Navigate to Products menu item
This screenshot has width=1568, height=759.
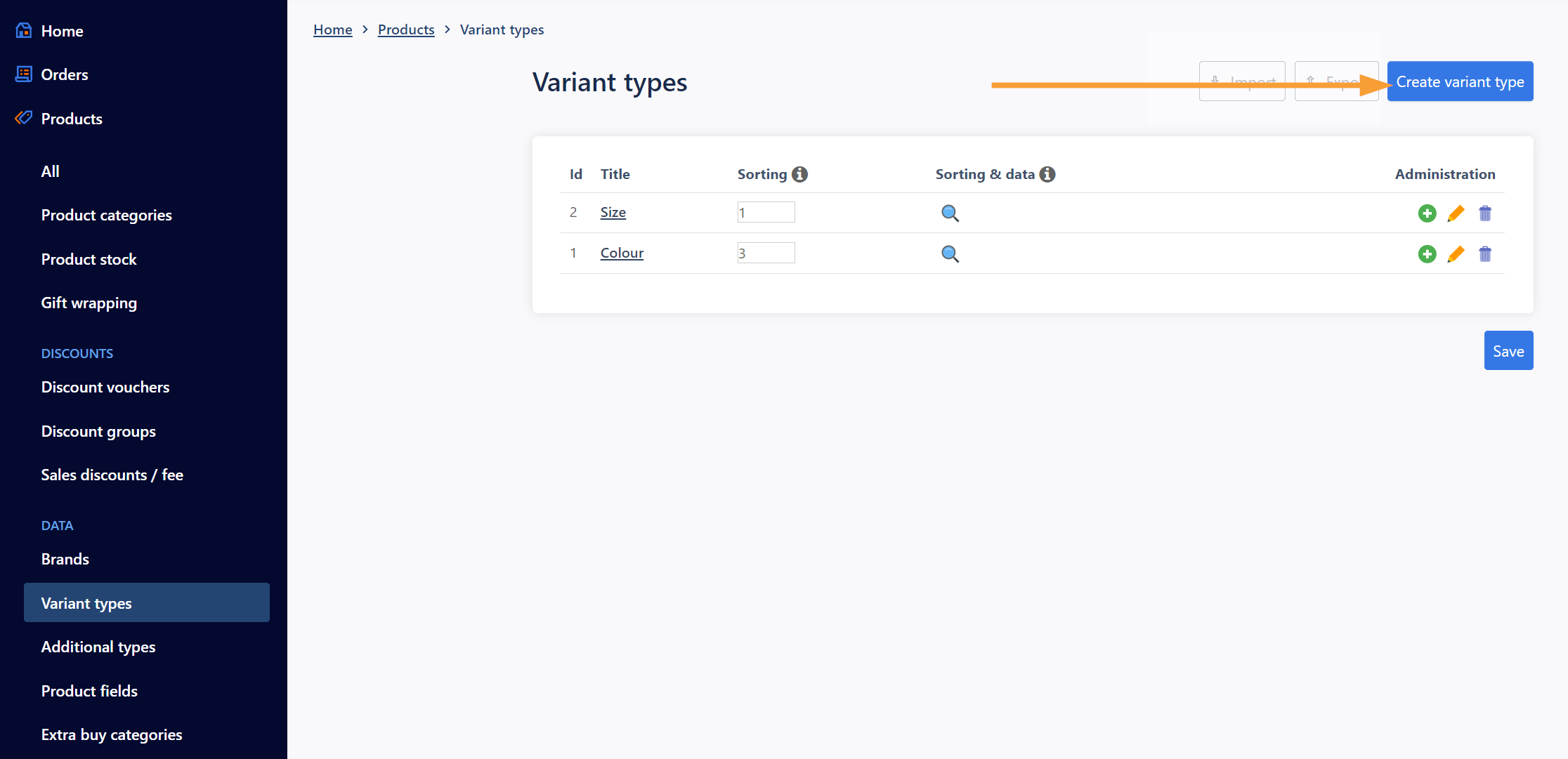point(70,117)
